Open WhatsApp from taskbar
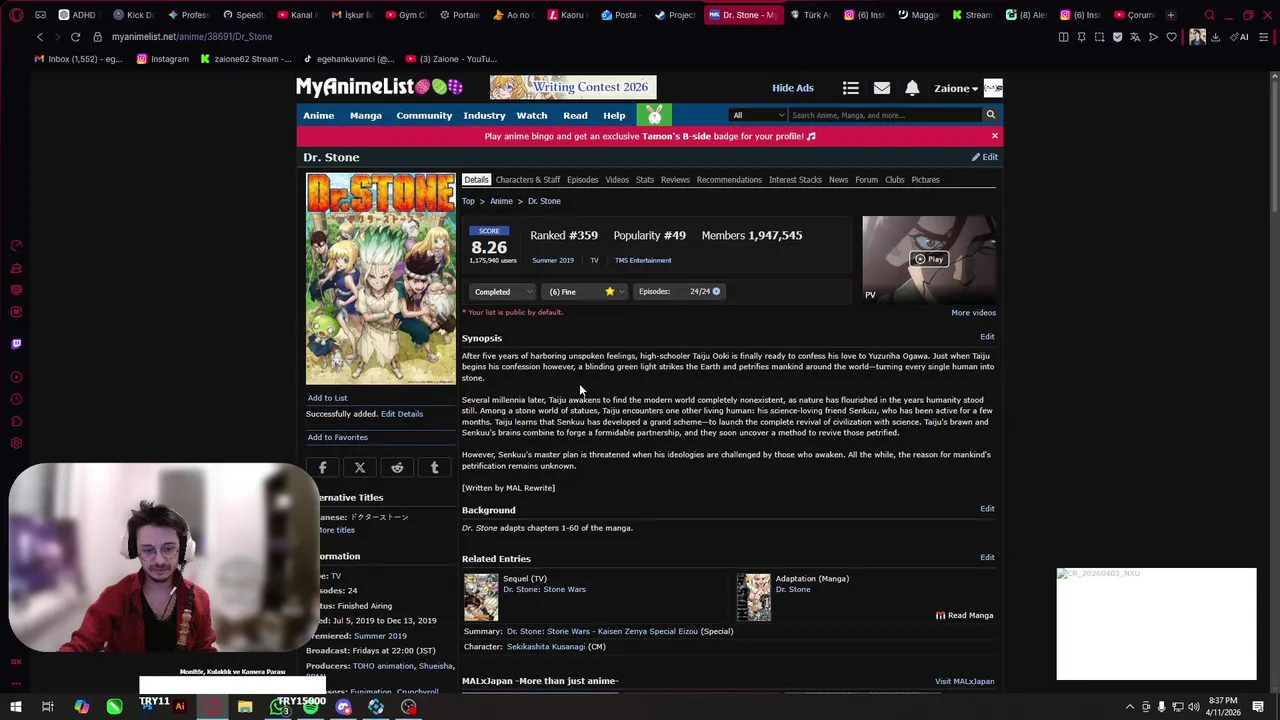This screenshot has height=720, width=1280. 278,707
